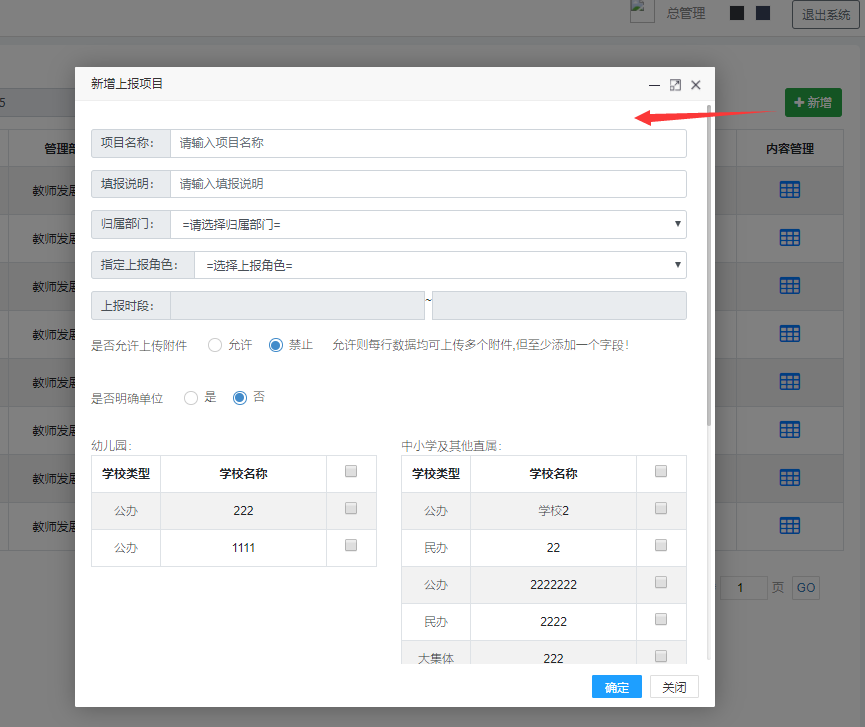This screenshot has width=865, height=727.
Task: Check the 学校2 row checkbox
Action: [661, 508]
